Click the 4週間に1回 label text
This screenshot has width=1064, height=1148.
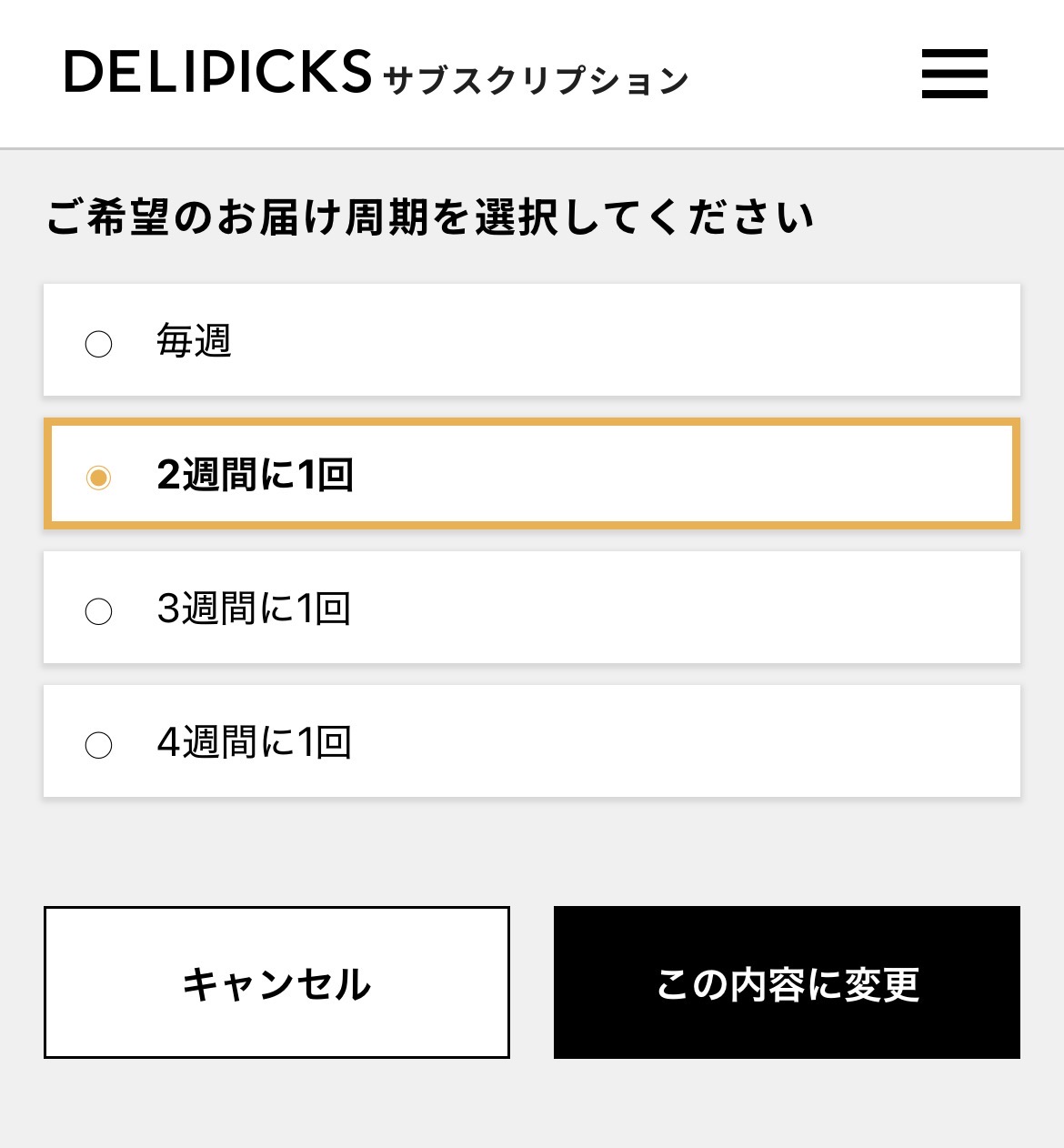point(254,742)
